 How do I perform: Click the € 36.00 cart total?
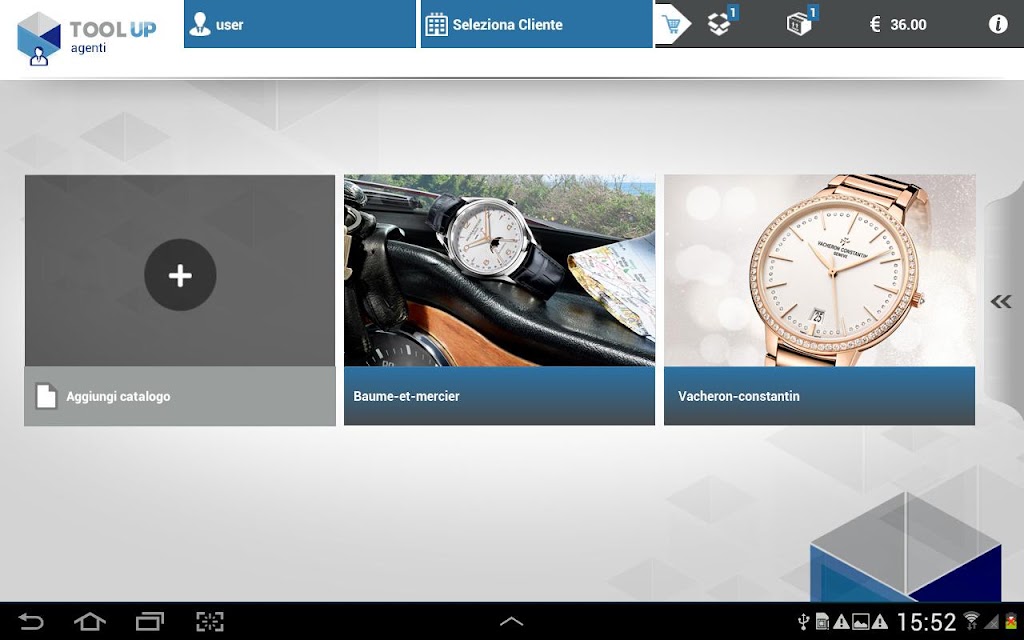(899, 25)
